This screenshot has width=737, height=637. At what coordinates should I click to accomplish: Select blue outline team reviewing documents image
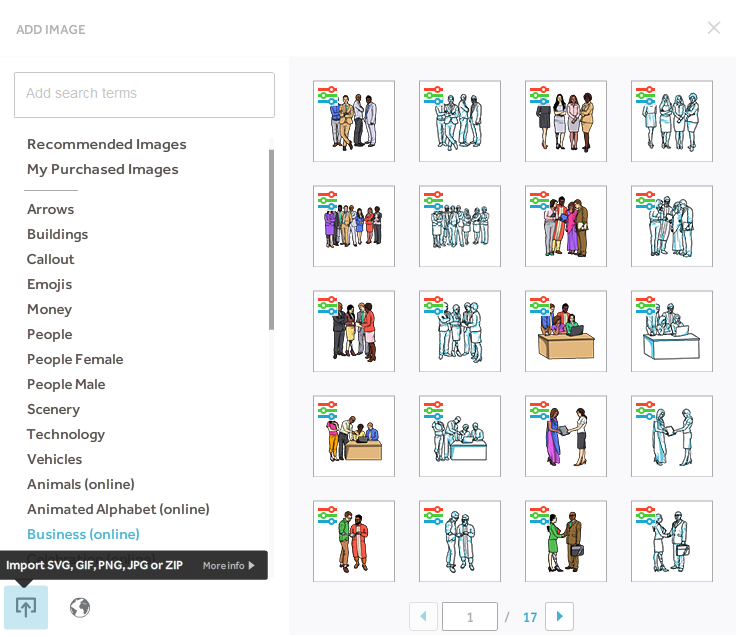460,331
